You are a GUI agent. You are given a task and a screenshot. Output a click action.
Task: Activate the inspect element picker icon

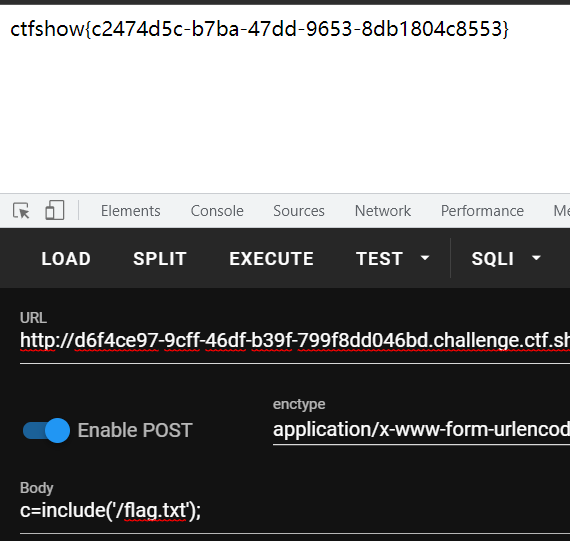pyautogui.click(x=21, y=211)
